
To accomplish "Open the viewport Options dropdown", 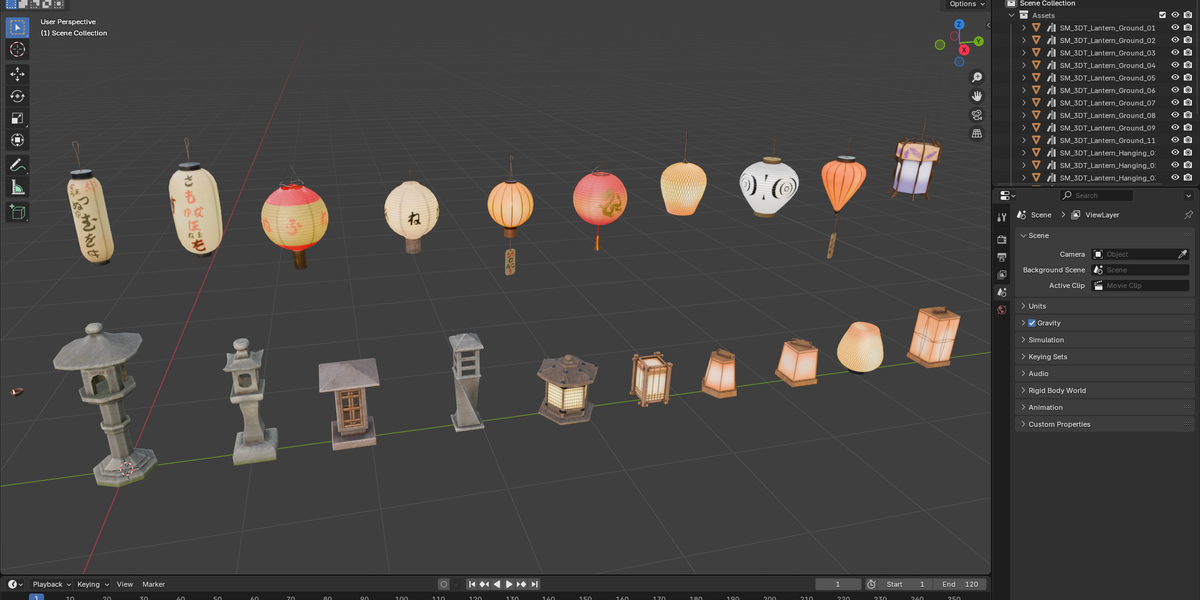I will [x=967, y=4].
